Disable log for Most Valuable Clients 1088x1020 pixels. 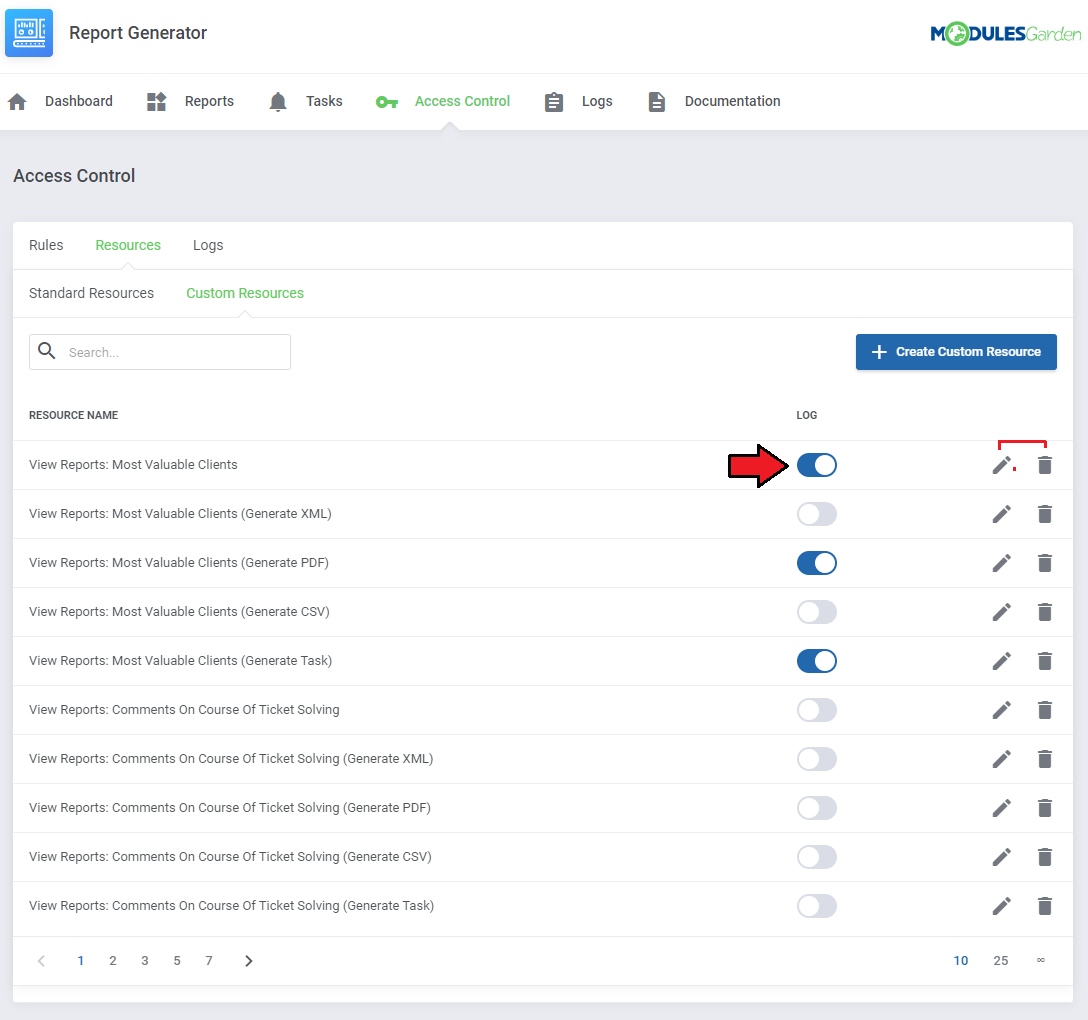coord(817,466)
